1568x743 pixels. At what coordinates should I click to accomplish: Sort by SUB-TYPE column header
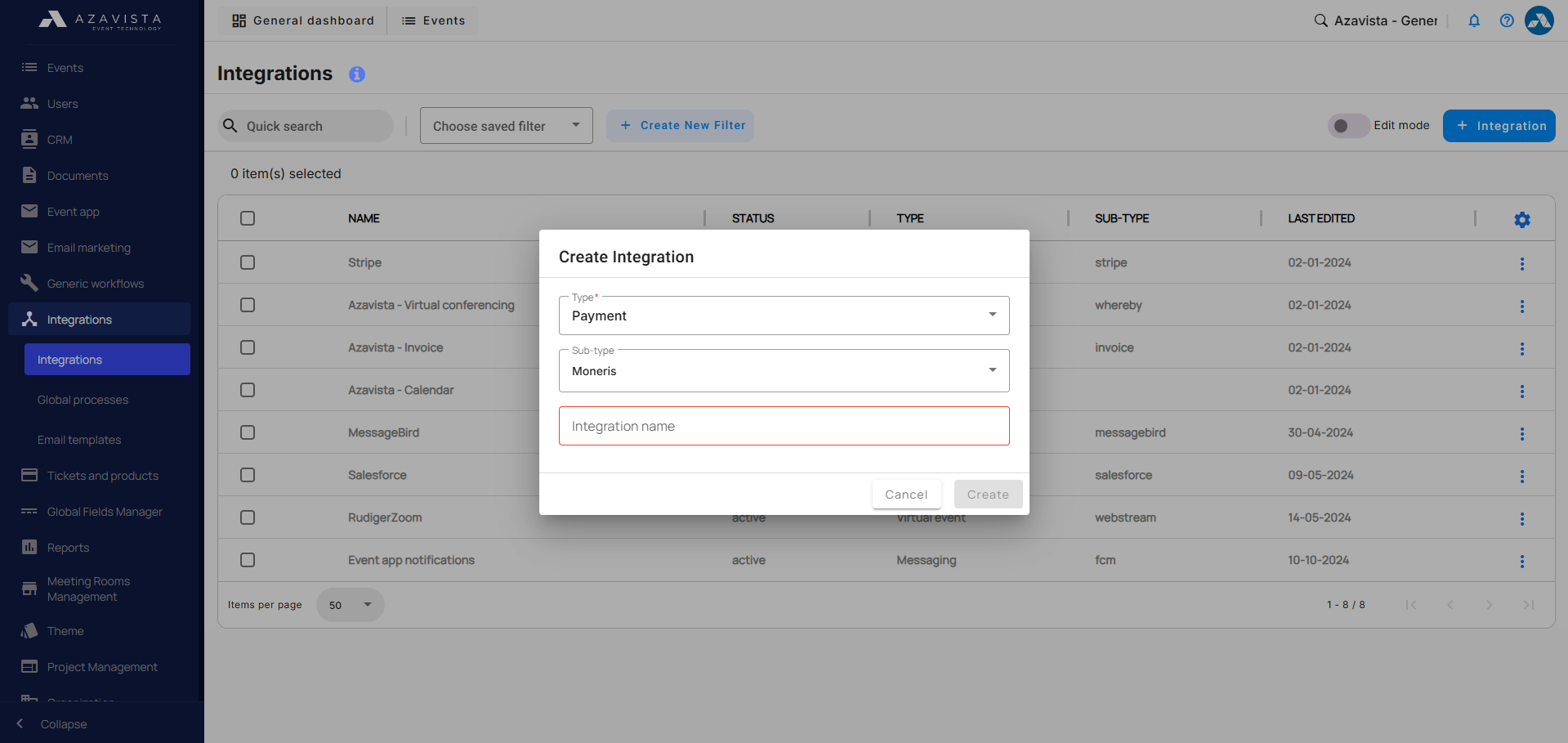[1122, 218]
